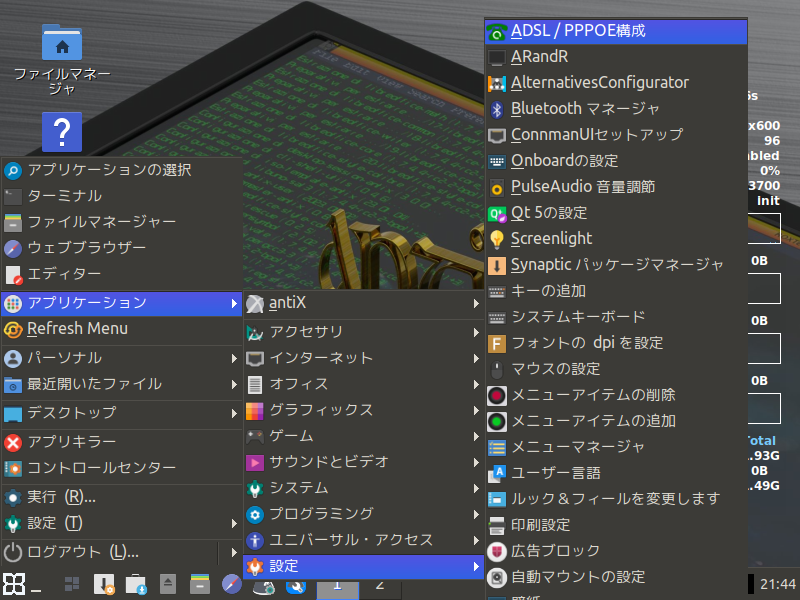The height and width of the screenshot is (600, 800).
Task: Open ユニバーサル・アクセス submenu
Action: click(x=364, y=540)
